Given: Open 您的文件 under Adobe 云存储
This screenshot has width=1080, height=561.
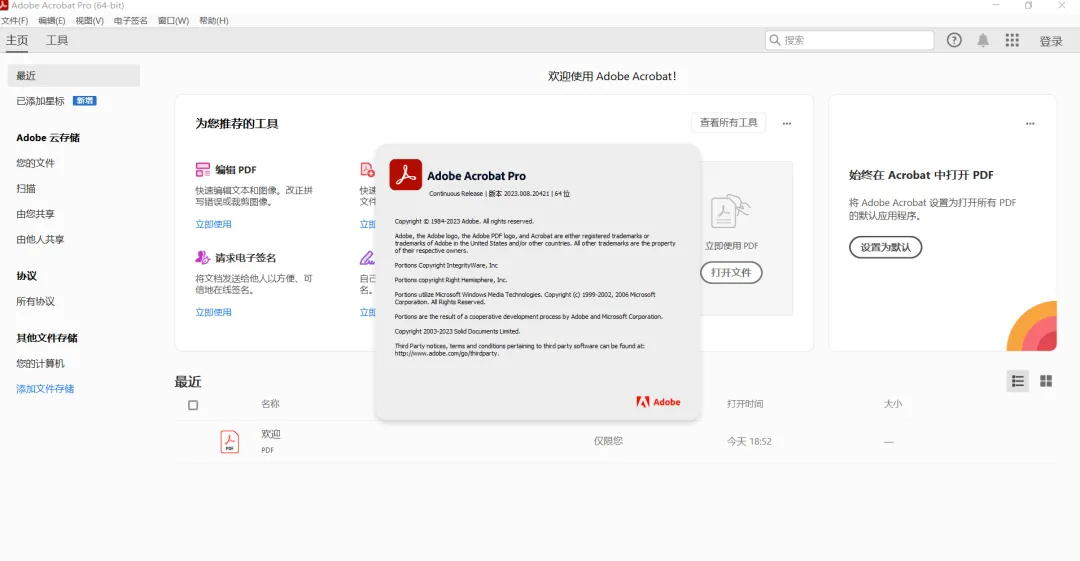Looking at the screenshot, I should click(36, 163).
